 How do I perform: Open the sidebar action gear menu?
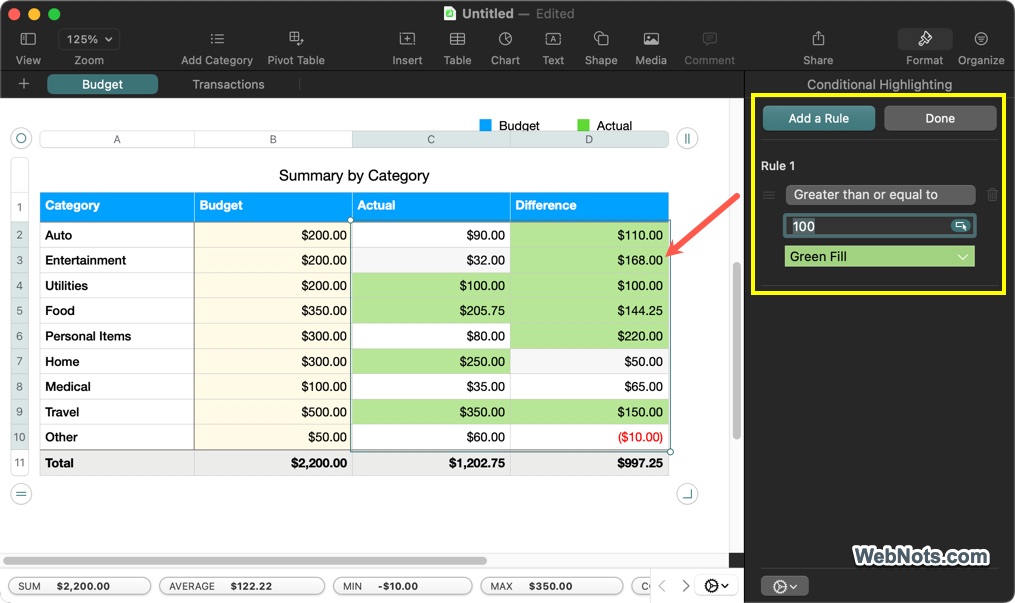click(x=785, y=586)
